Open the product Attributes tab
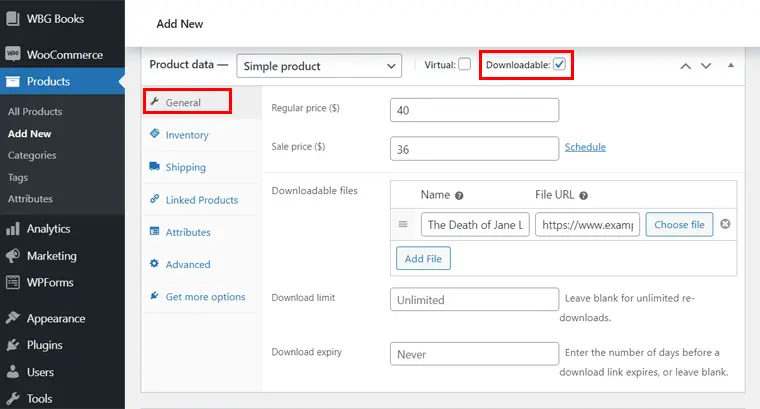760x409 pixels. point(202,232)
